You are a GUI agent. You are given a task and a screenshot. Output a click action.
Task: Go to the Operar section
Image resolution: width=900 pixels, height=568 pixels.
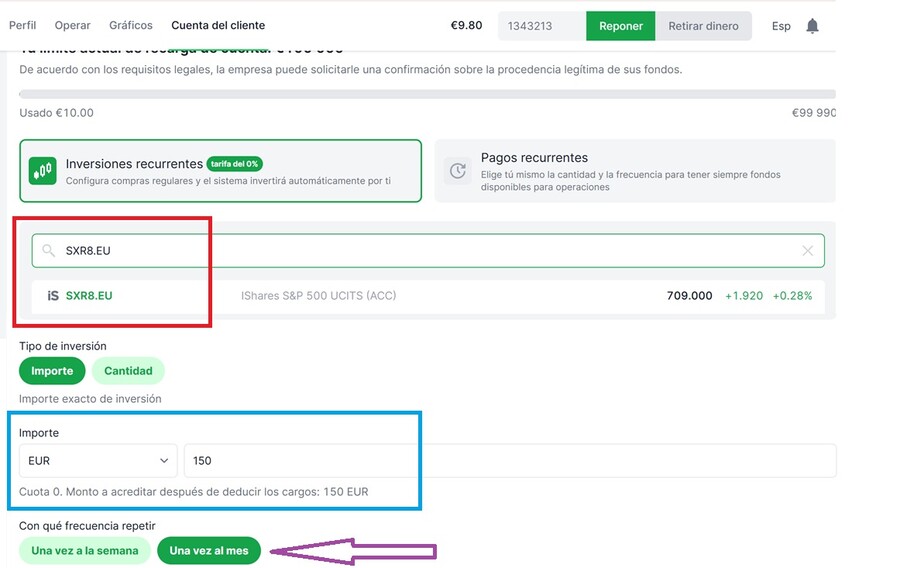tap(72, 25)
